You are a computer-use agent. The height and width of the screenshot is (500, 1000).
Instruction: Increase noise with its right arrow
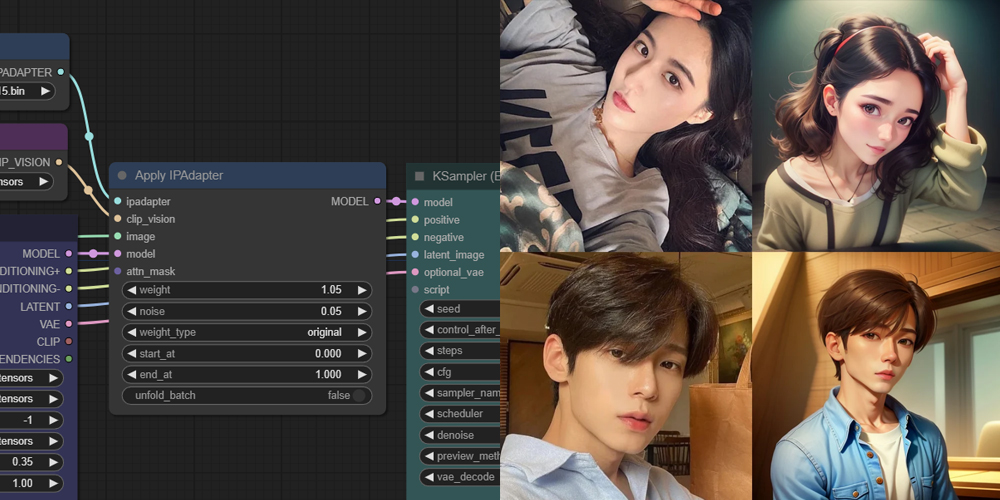pos(362,311)
